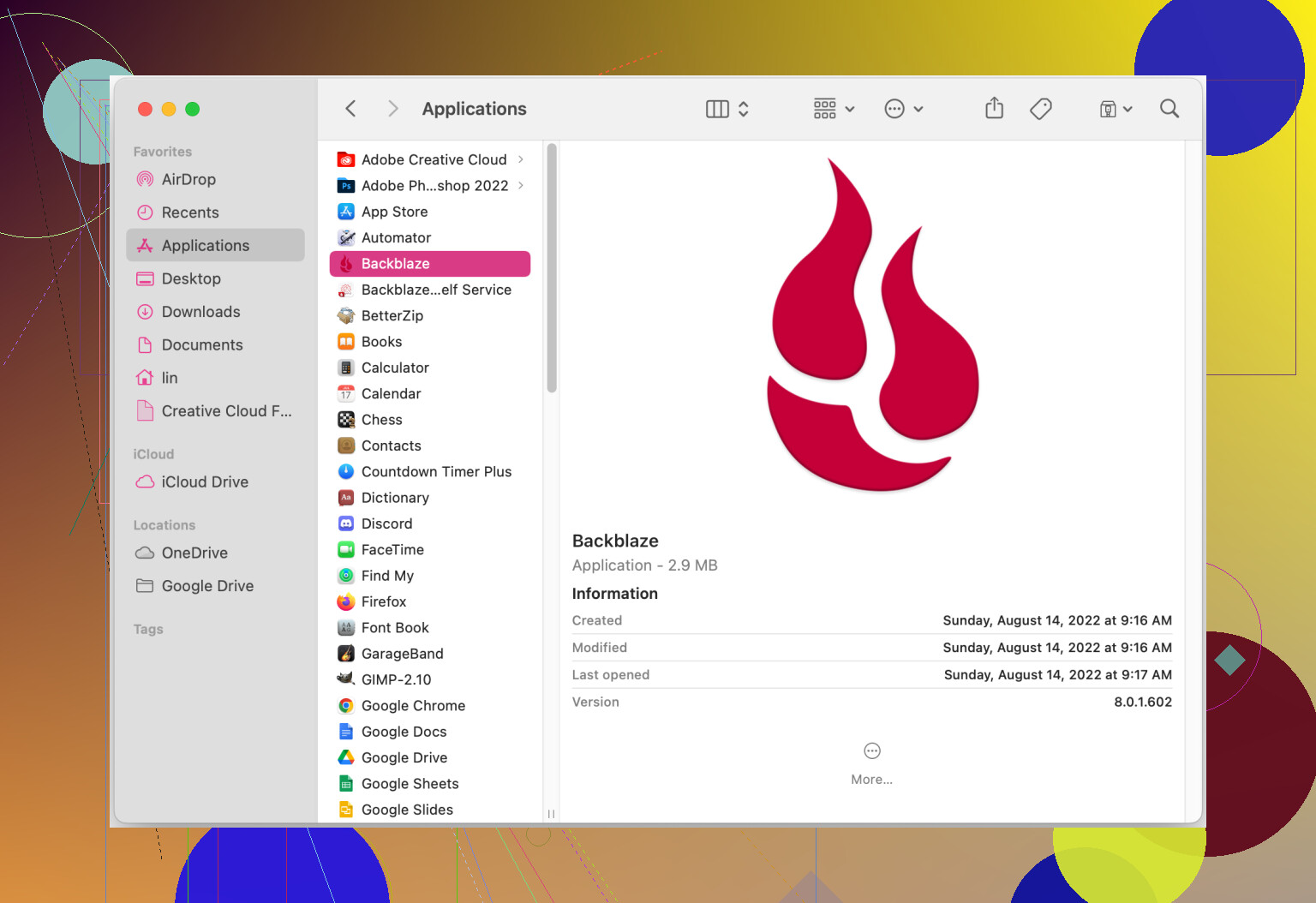The image size is (1316, 903).
Task: Click the Edit Tags icon
Action: [x=1041, y=109]
